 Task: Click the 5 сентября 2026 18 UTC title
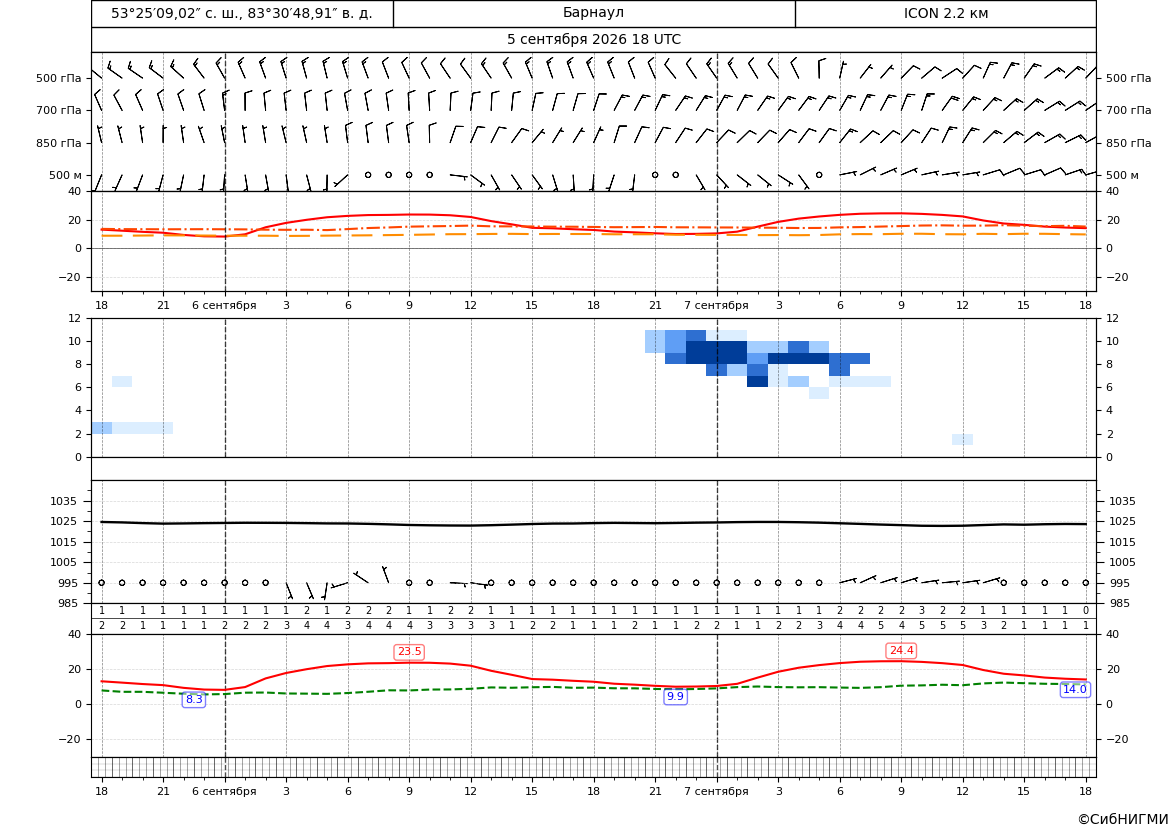[x=593, y=40]
